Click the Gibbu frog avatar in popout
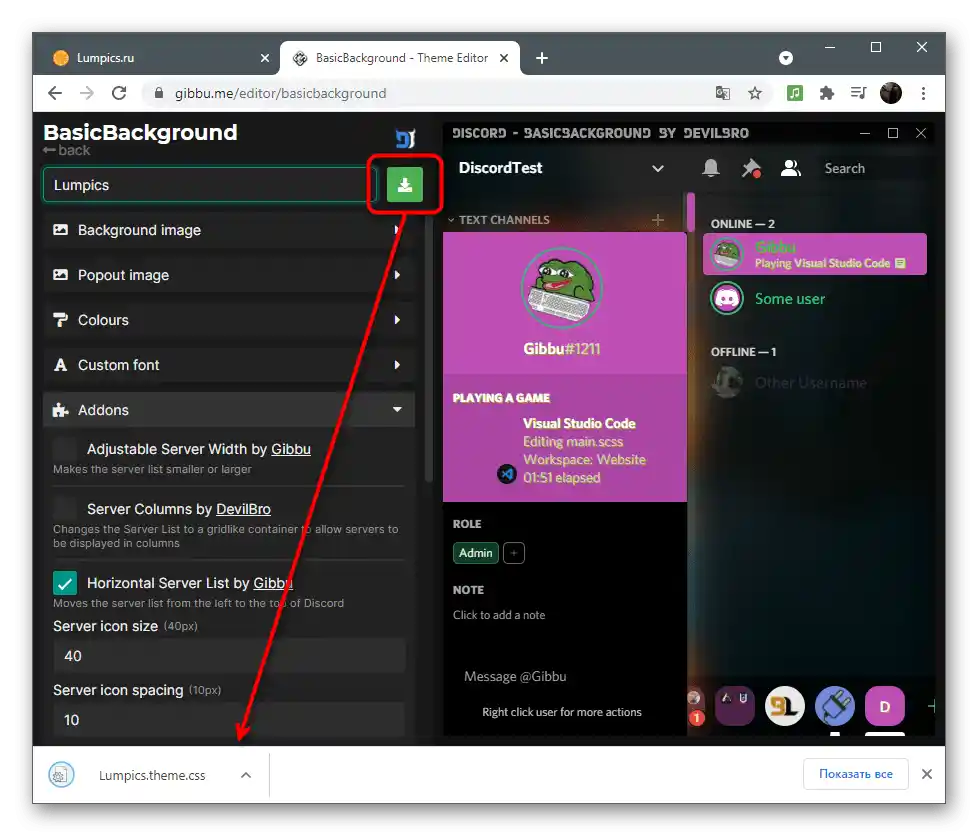This screenshot has width=978, height=836. [x=561, y=288]
